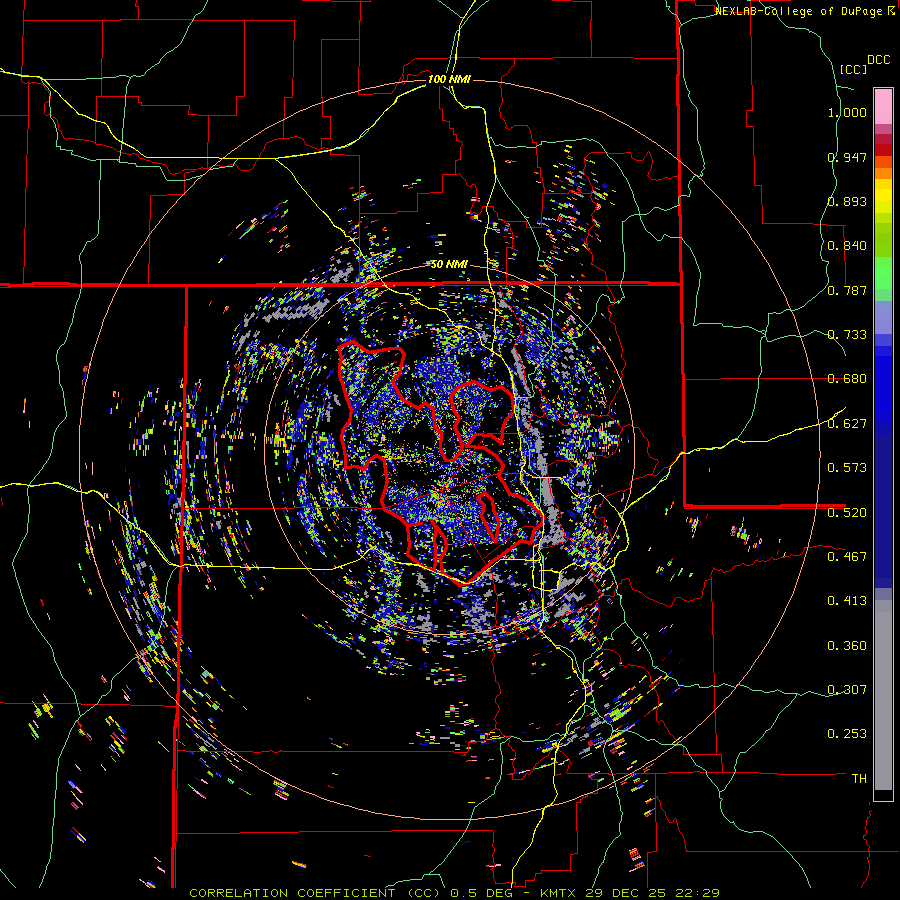Pick the bright green color bar segment

point(883,273)
